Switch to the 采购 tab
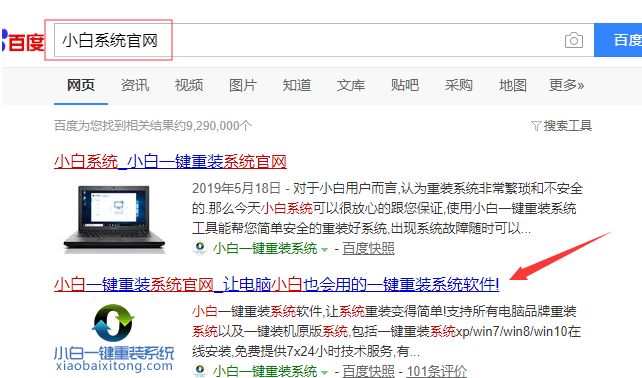The width and height of the screenshot is (642, 378). [459, 85]
